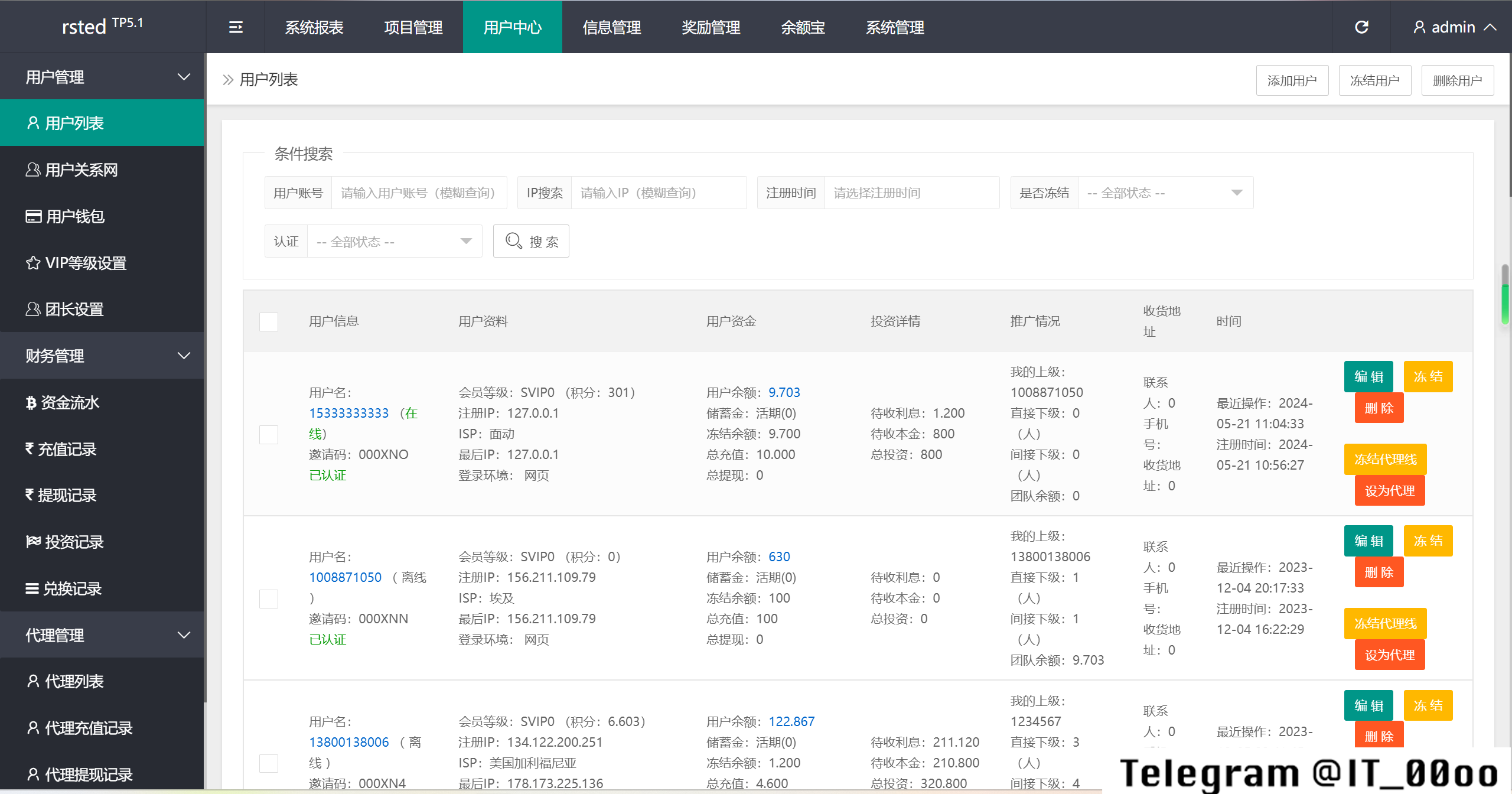Screen dimensions: 1512x794
Task: Click the 用户账号 search input field
Action: [x=419, y=193]
